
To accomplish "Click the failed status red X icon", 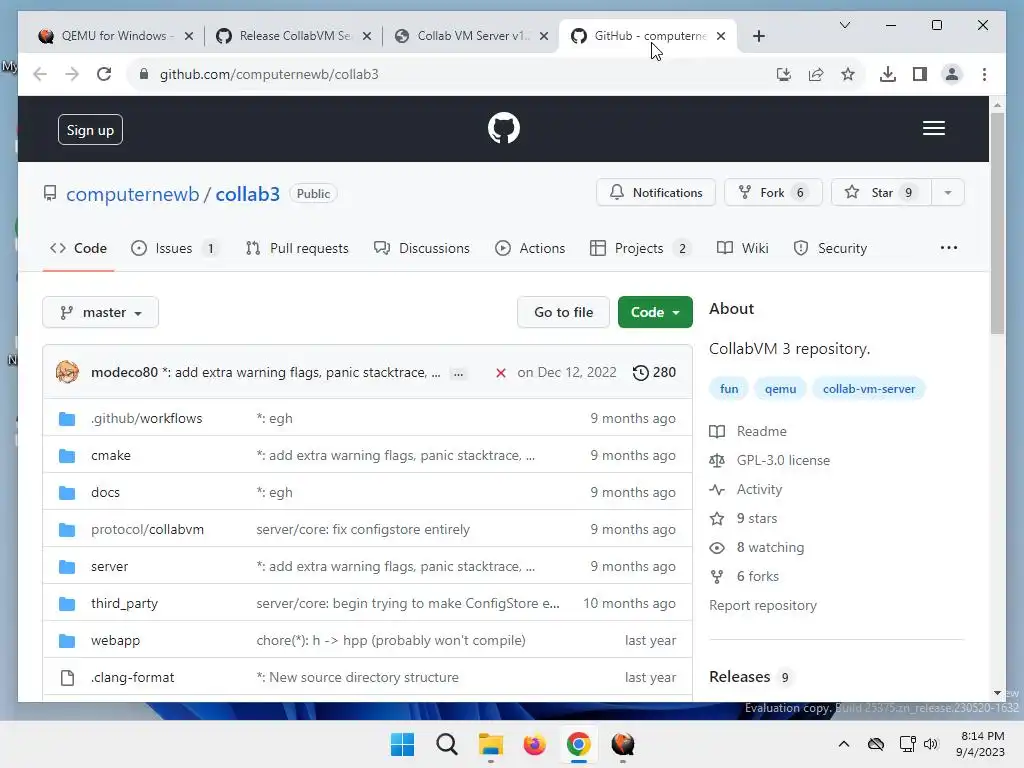I will [500, 372].
